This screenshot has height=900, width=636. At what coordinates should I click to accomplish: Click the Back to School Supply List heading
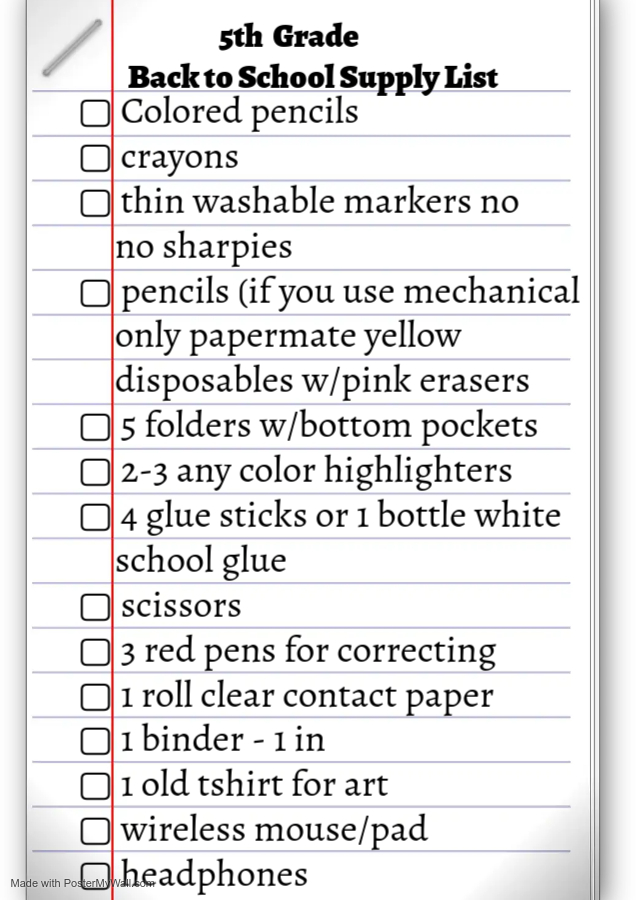pyautogui.click(x=313, y=78)
